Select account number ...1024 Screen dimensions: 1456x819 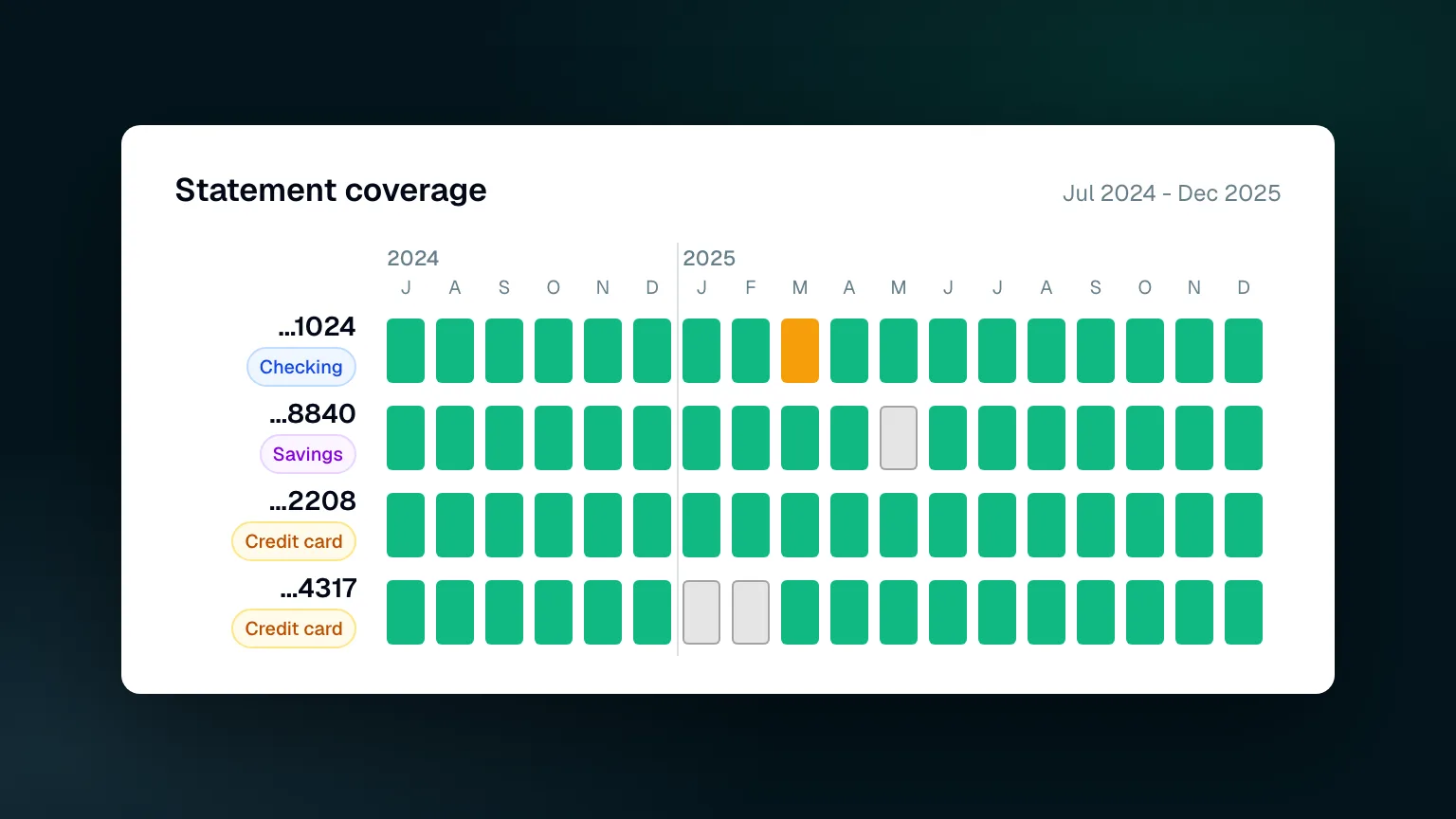click(317, 326)
